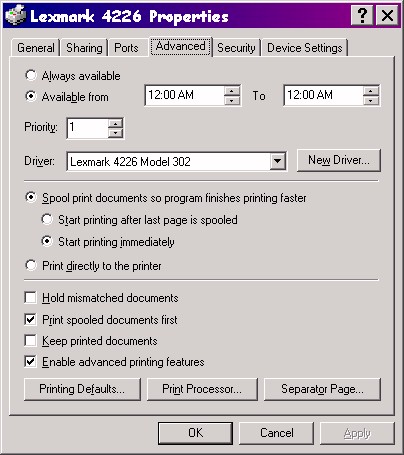
Task: Decrease the Available from start time
Action: point(232,100)
